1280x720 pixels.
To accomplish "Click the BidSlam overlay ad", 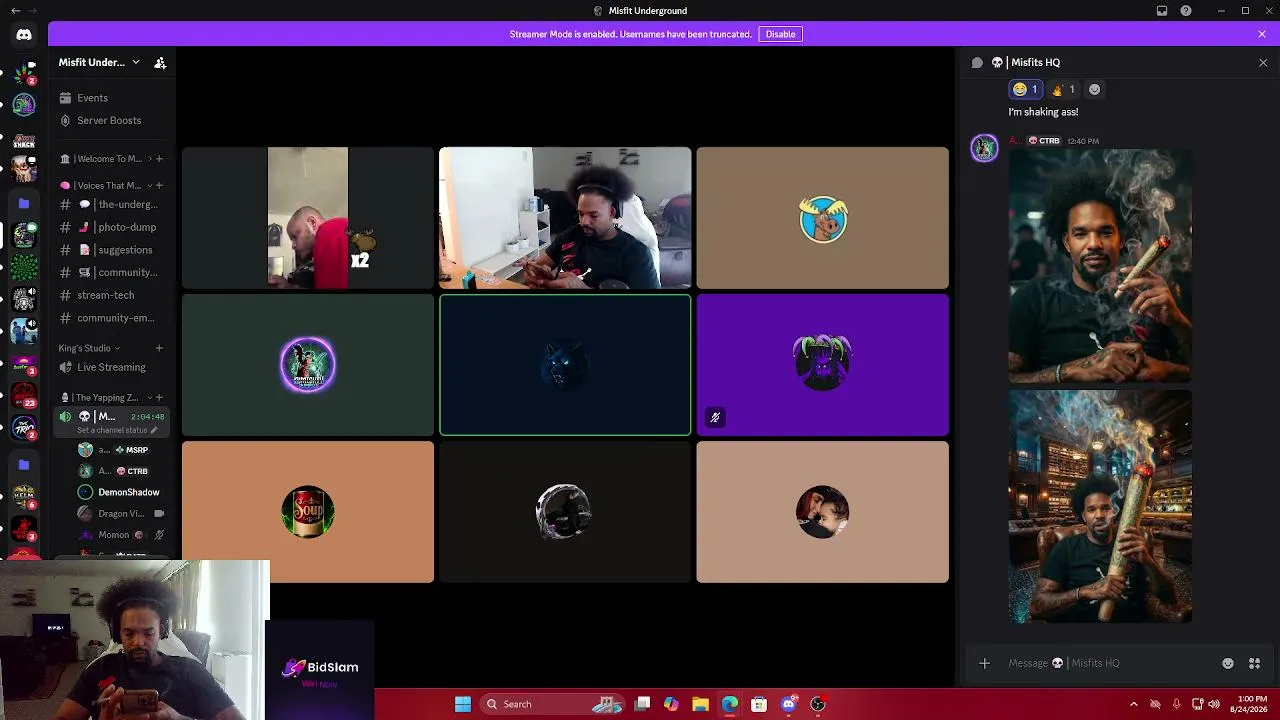I will (x=320, y=670).
